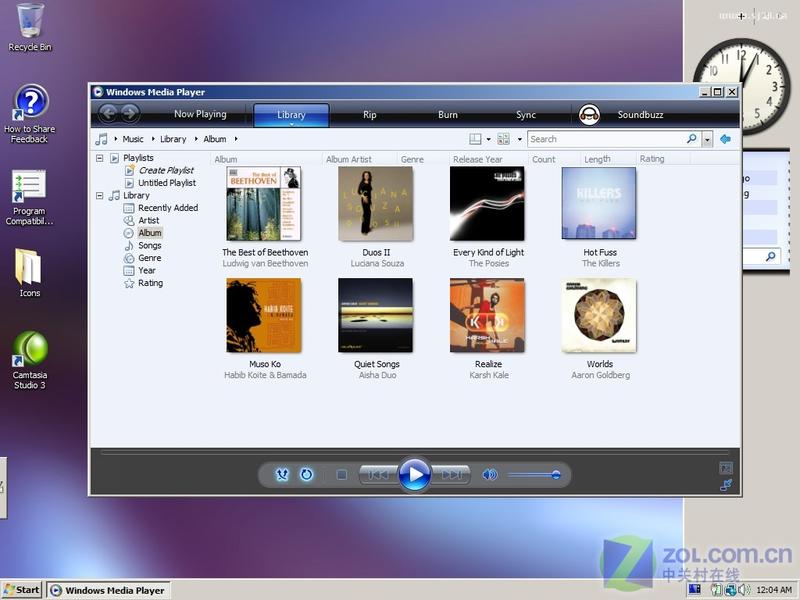Select Duos II album cover

coord(376,204)
